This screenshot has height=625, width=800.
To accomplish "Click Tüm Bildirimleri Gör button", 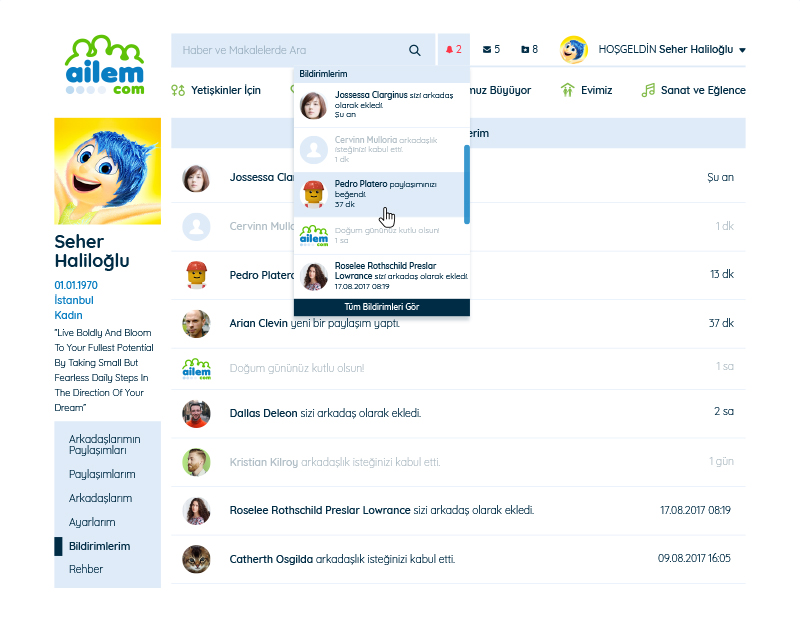I will click(381, 307).
